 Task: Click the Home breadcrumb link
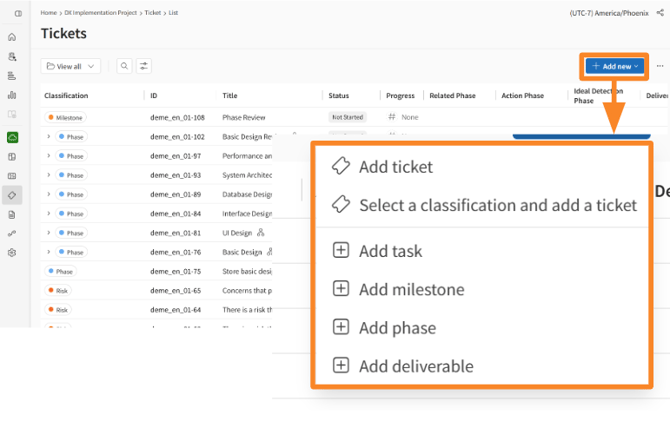[x=49, y=13]
